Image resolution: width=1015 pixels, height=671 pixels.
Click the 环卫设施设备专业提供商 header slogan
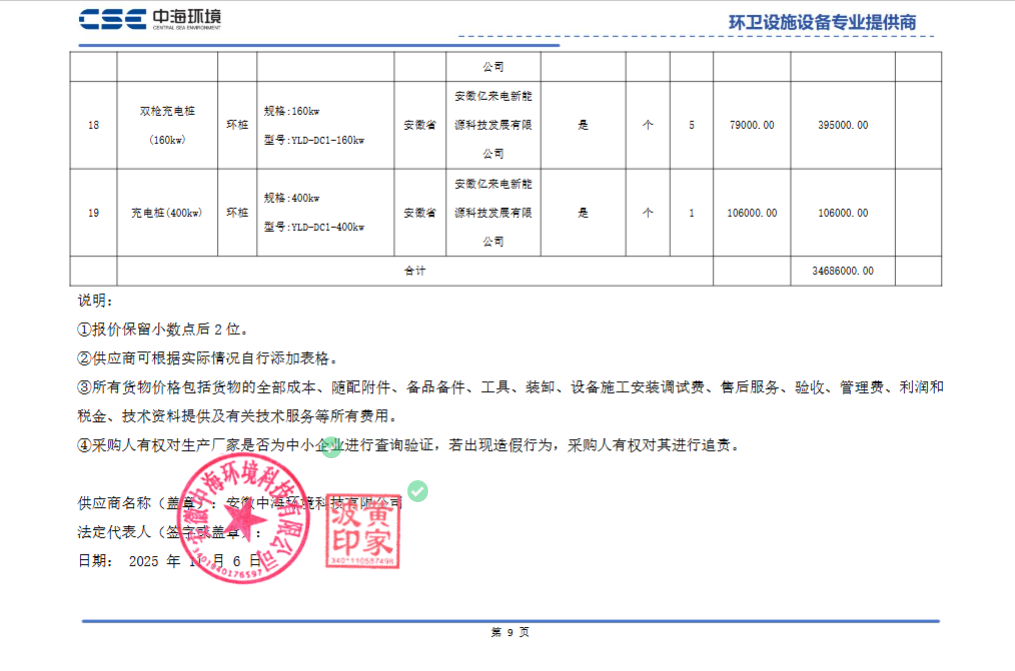[x=822, y=23]
